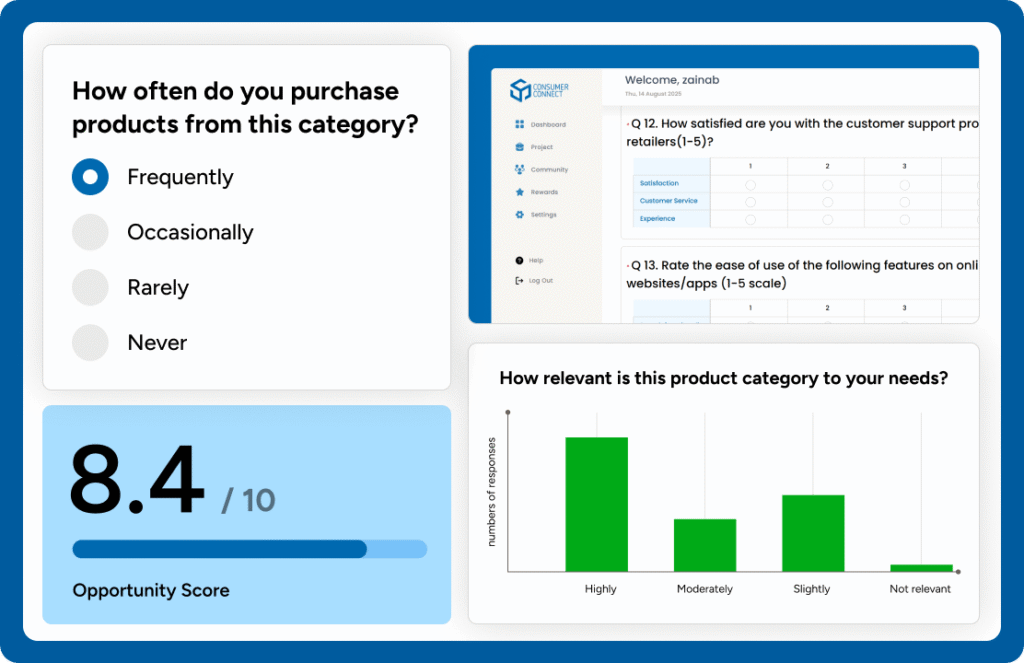The height and width of the screenshot is (663, 1024).
Task: Choose the Occasionally radio option
Action: tap(90, 232)
